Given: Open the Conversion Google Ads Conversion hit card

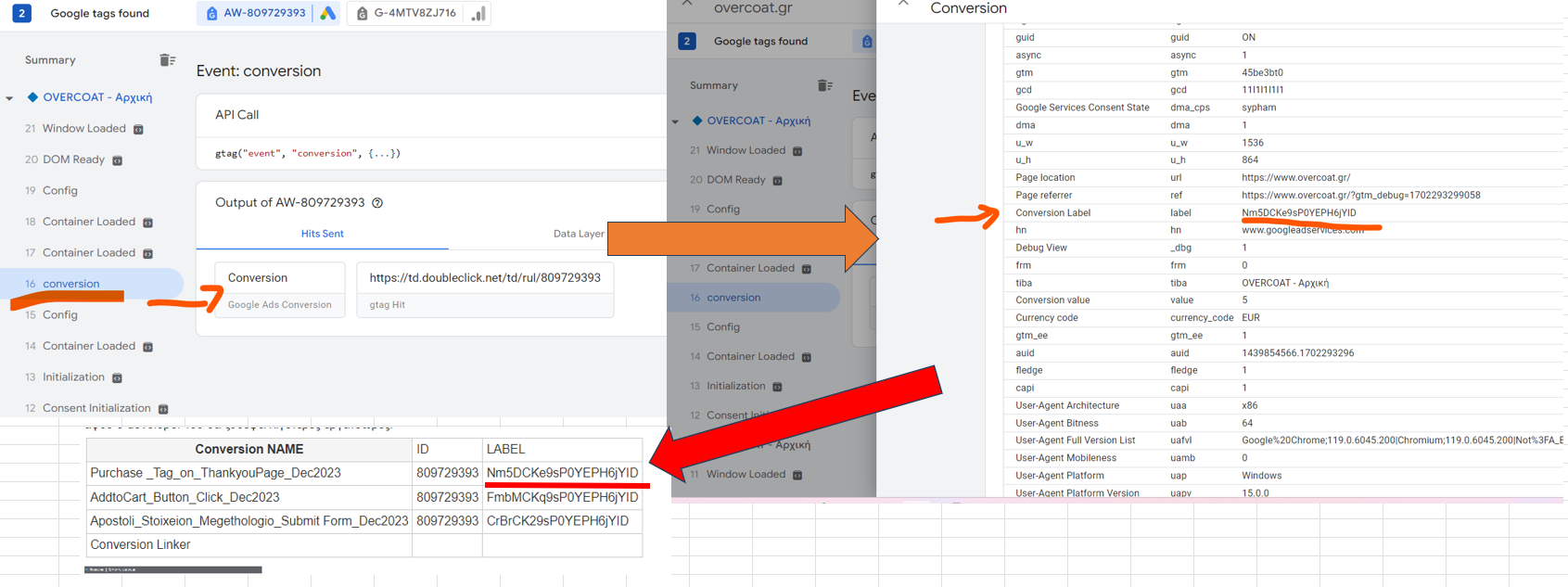Looking at the screenshot, I should pos(280,289).
